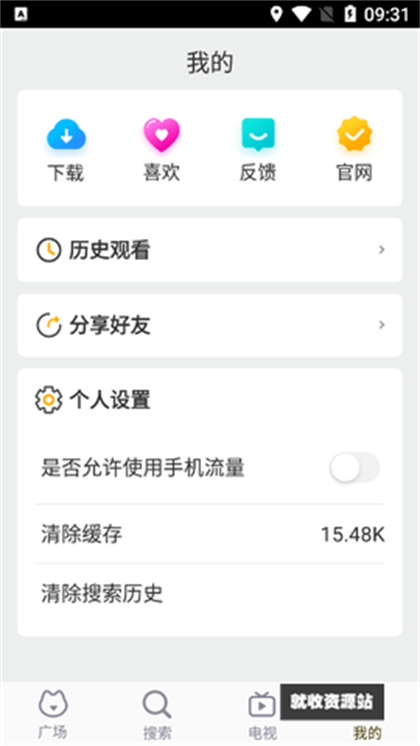Click the gear icon beside 个人设置
The width and height of the screenshot is (420, 746).
(x=49, y=400)
